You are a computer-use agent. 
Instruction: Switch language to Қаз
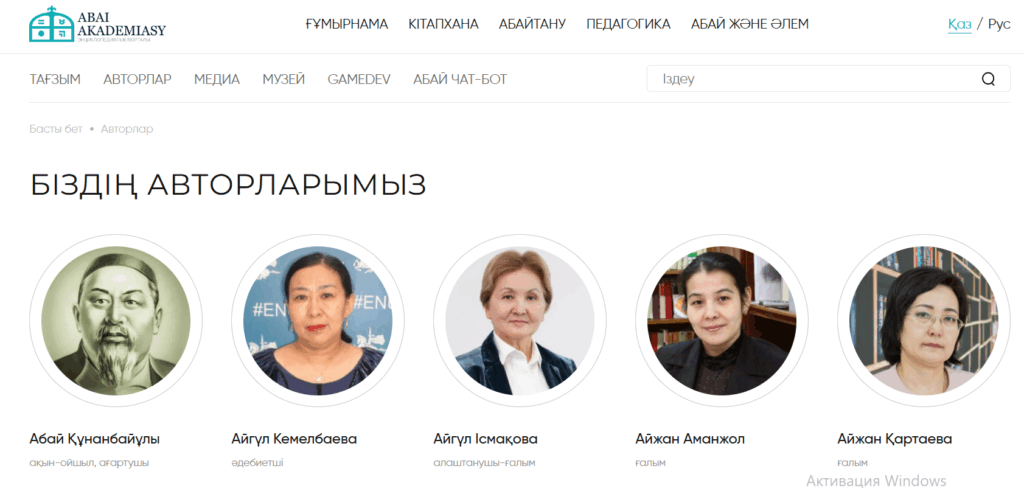(959, 24)
